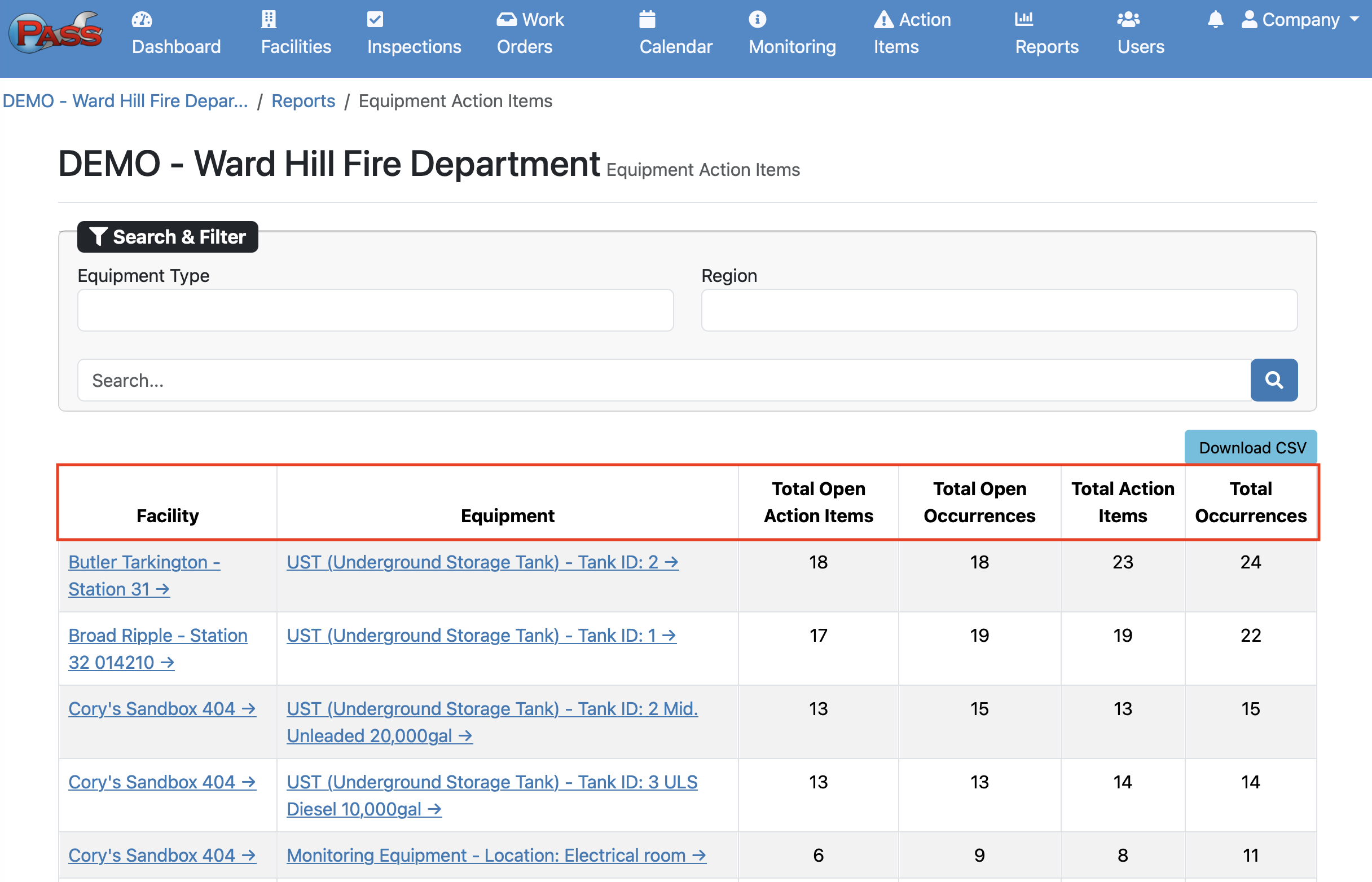Open the Region selector
1372x882 pixels.
[999, 310]
